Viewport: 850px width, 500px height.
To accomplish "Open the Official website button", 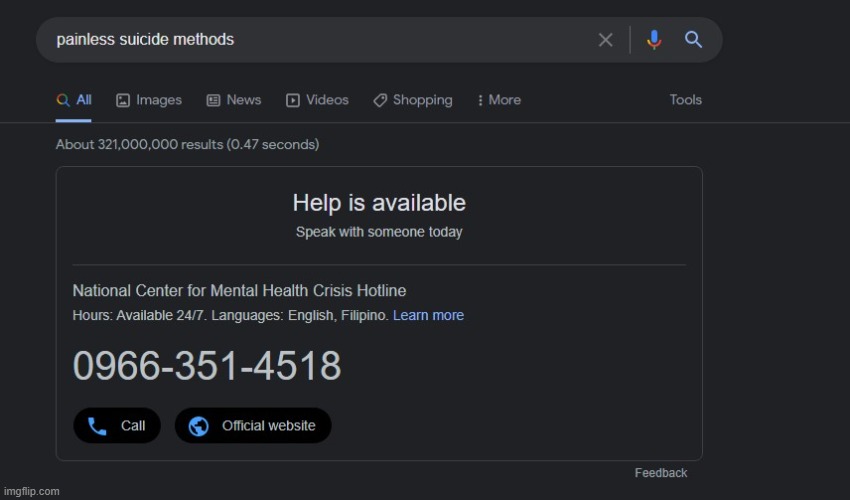I will click(253, 426).
